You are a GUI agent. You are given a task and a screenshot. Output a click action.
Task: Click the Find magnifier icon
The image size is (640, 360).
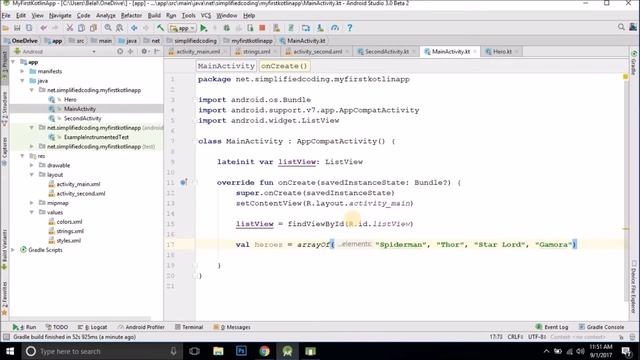pyautogui.click(x=108, y=28)
